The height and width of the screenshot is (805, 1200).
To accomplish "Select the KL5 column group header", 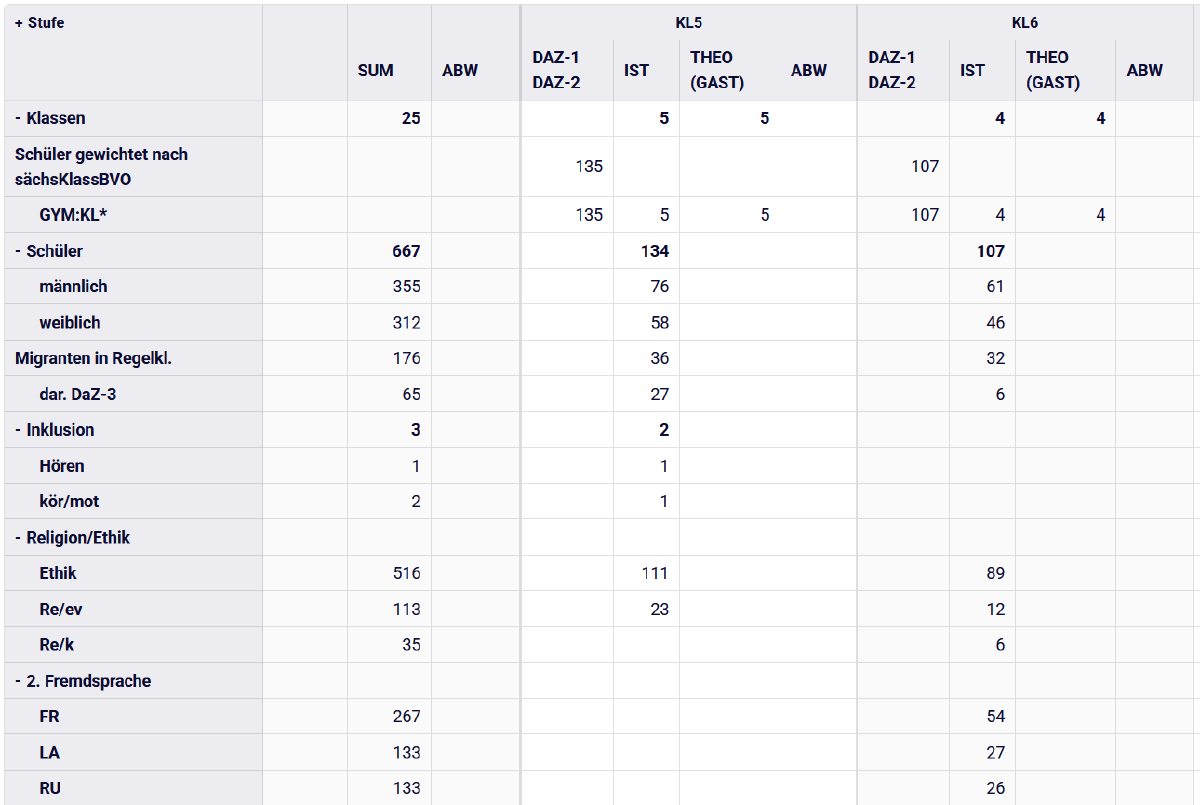I will (689, 23).
